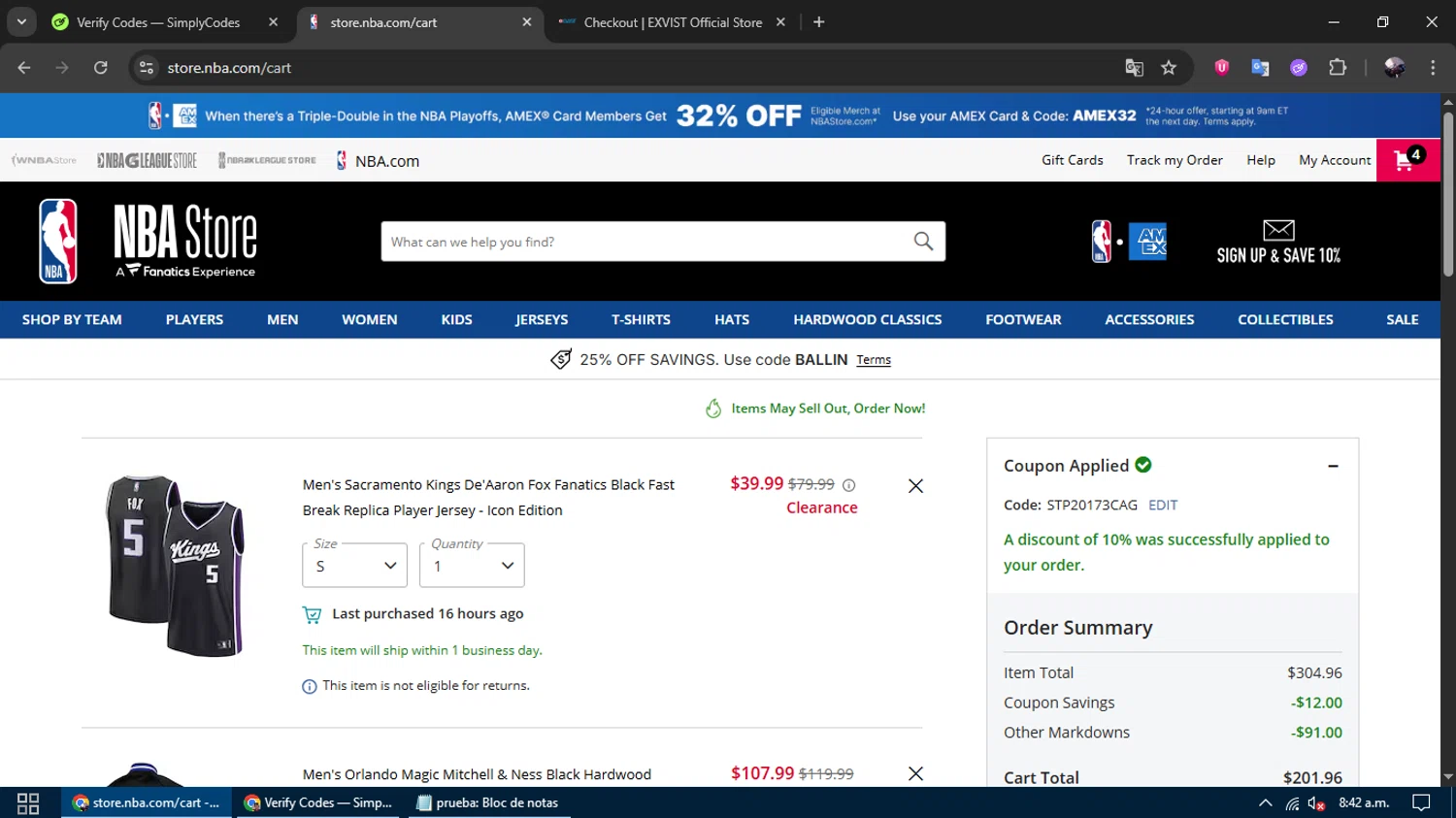The height and width of the screenshot is (818, 1456).
Task: Show hidden system tray icons
Action: pos(1265,802)
